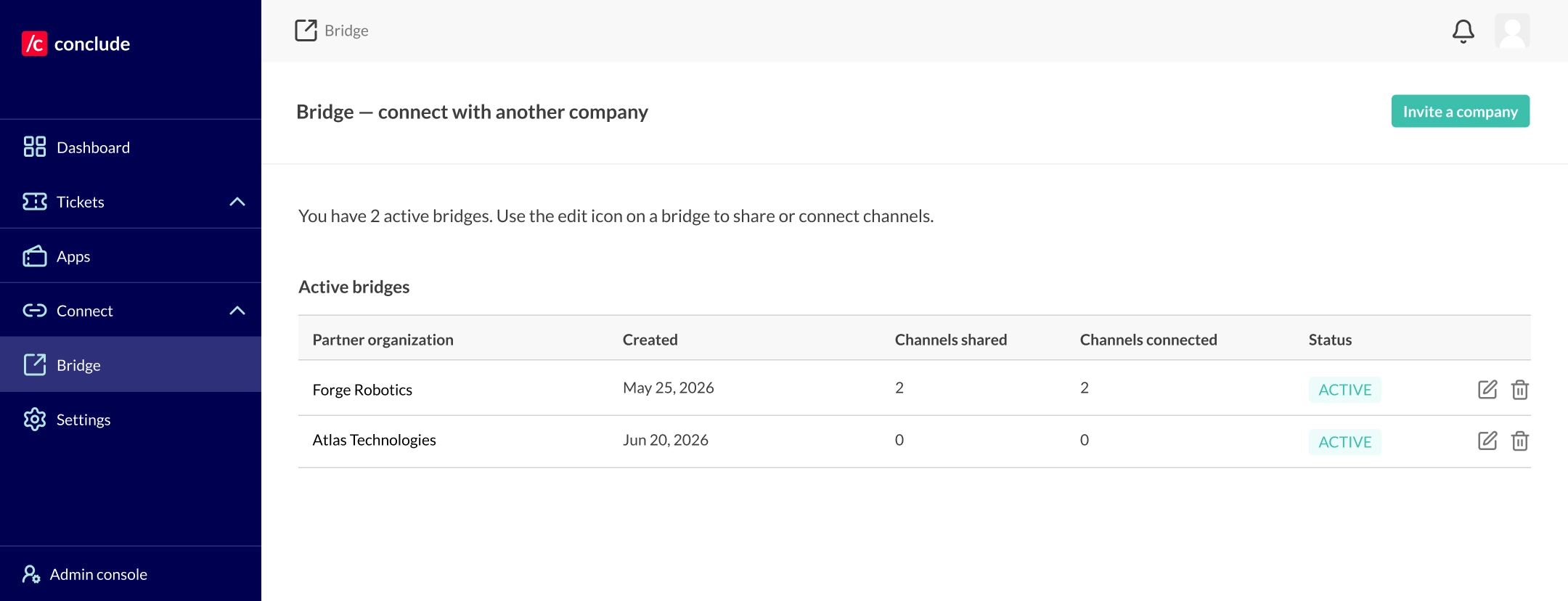Click Partner organization column header
Screen dimensions: 1568x601
(x=383, y=340)
